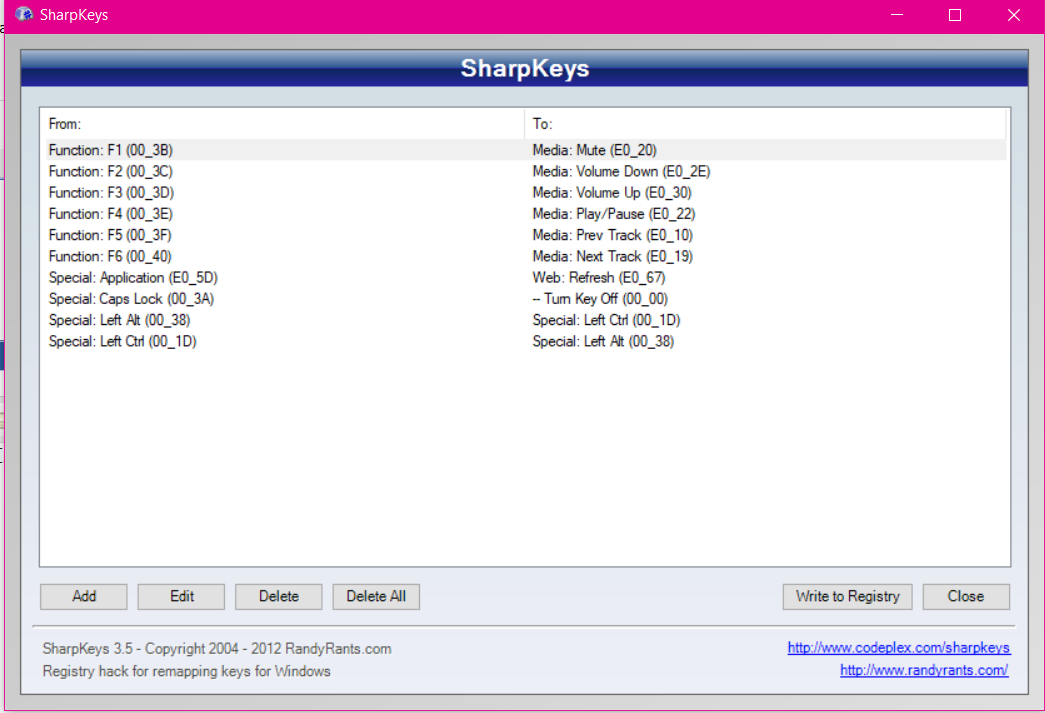Click the From: column header
Viewport: 1045px width, 713px height.
[x=283, y=124]
